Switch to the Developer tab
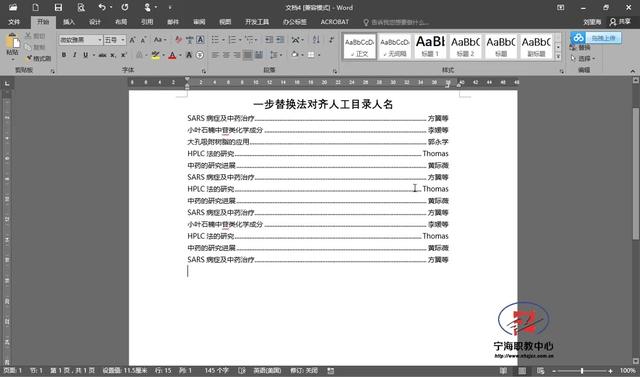Viewport: 640px width, 377px height. [x=257, y=22]
